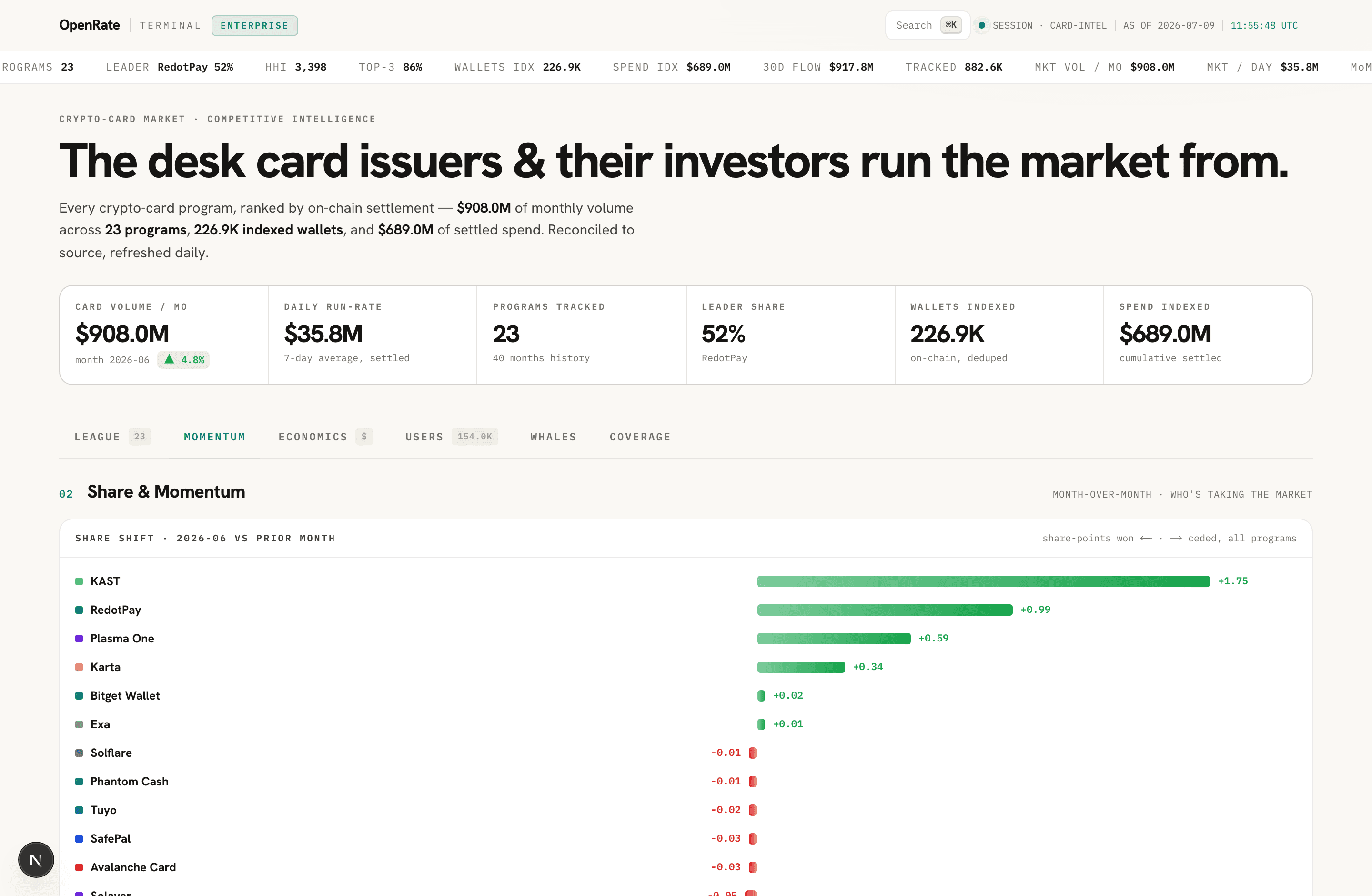Click the Exa +0.01 bar

click(761, 724)
